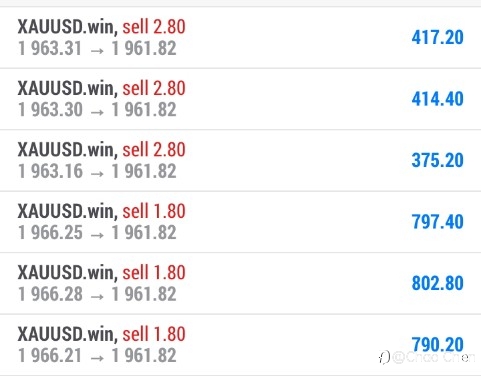Click the price line 1 963.16 → 1 961.82

[x=97, y=171]
